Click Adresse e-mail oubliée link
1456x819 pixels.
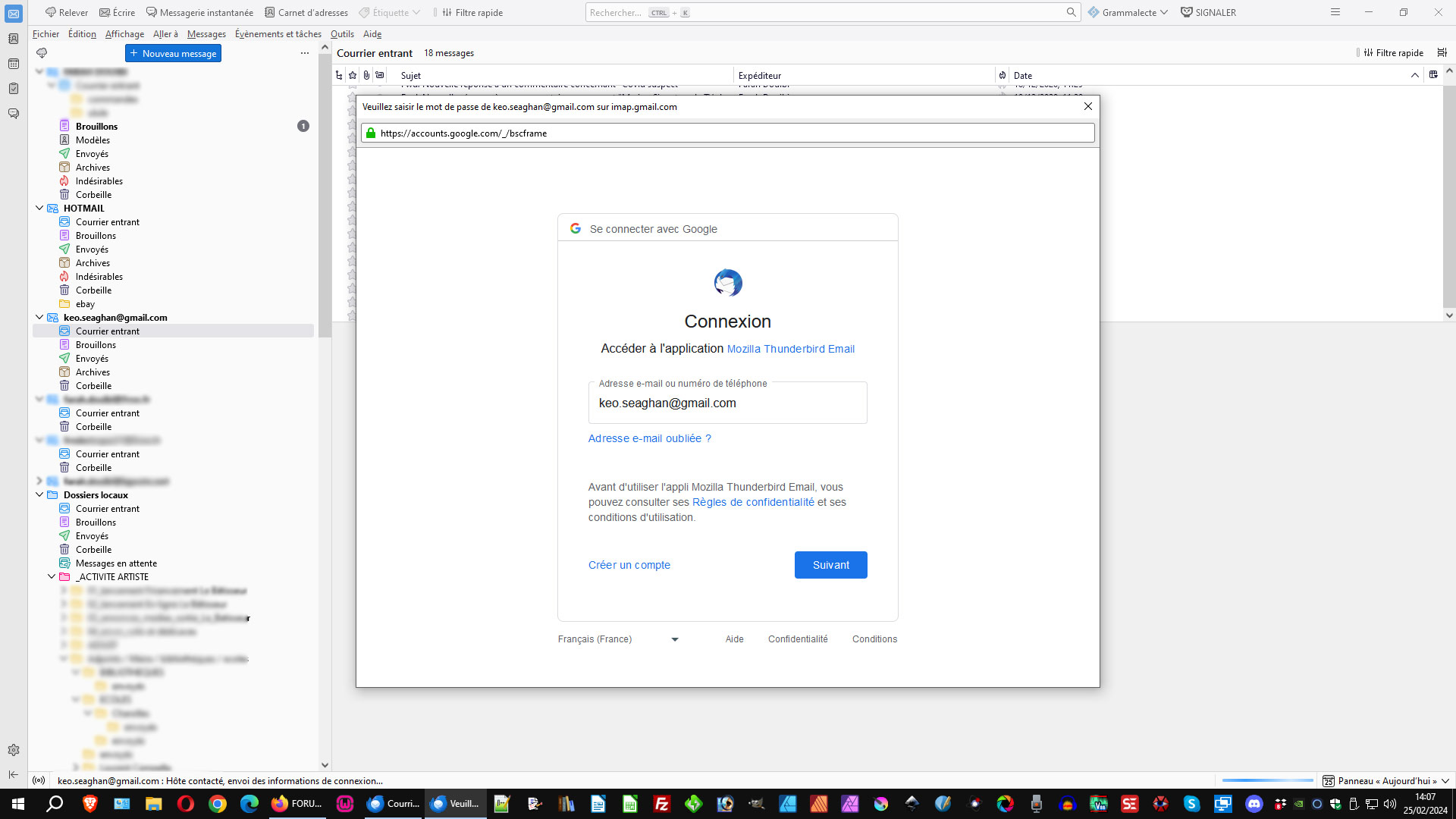click(649, 438)
